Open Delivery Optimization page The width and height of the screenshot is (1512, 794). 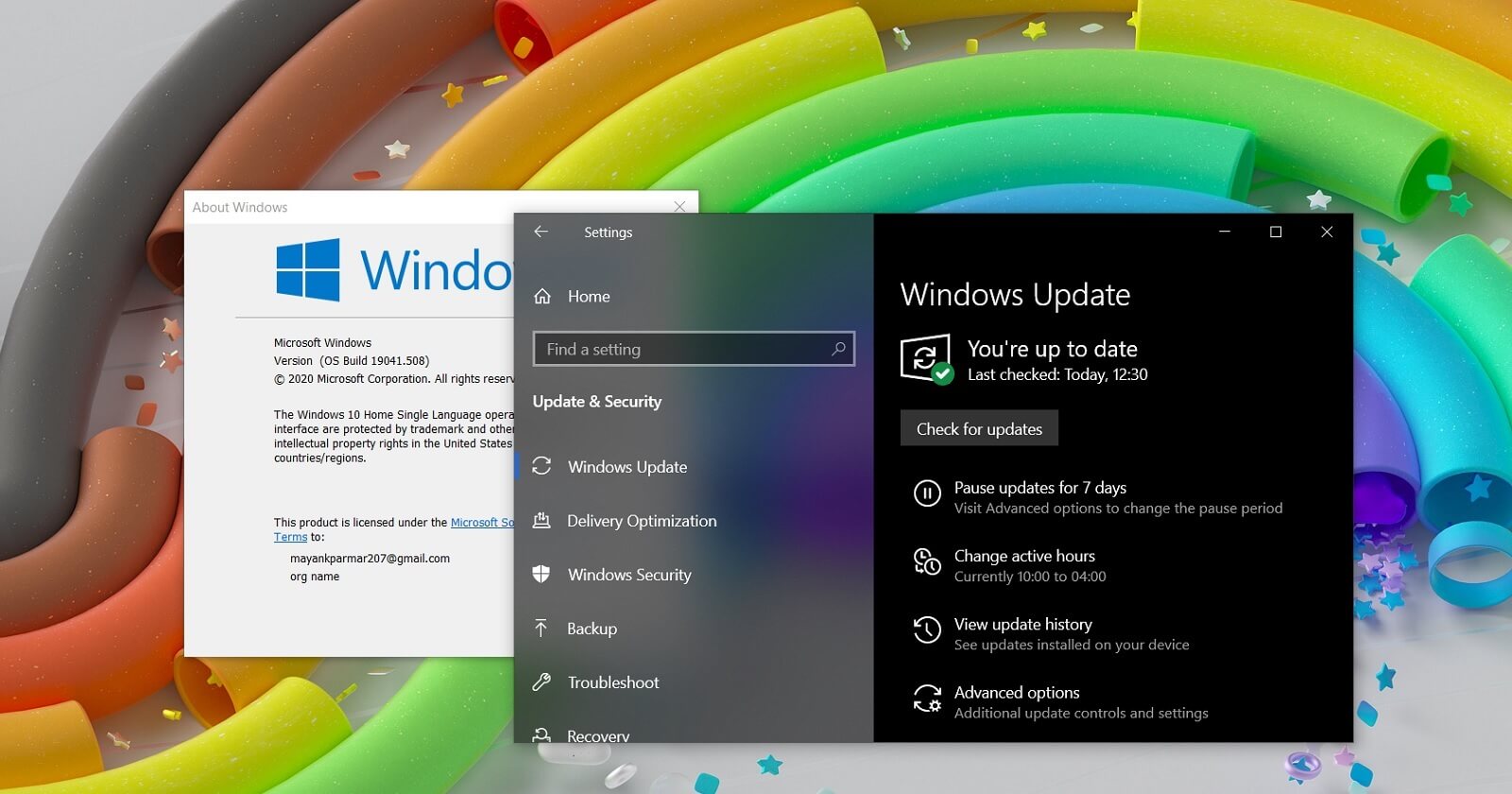[642, 521]
